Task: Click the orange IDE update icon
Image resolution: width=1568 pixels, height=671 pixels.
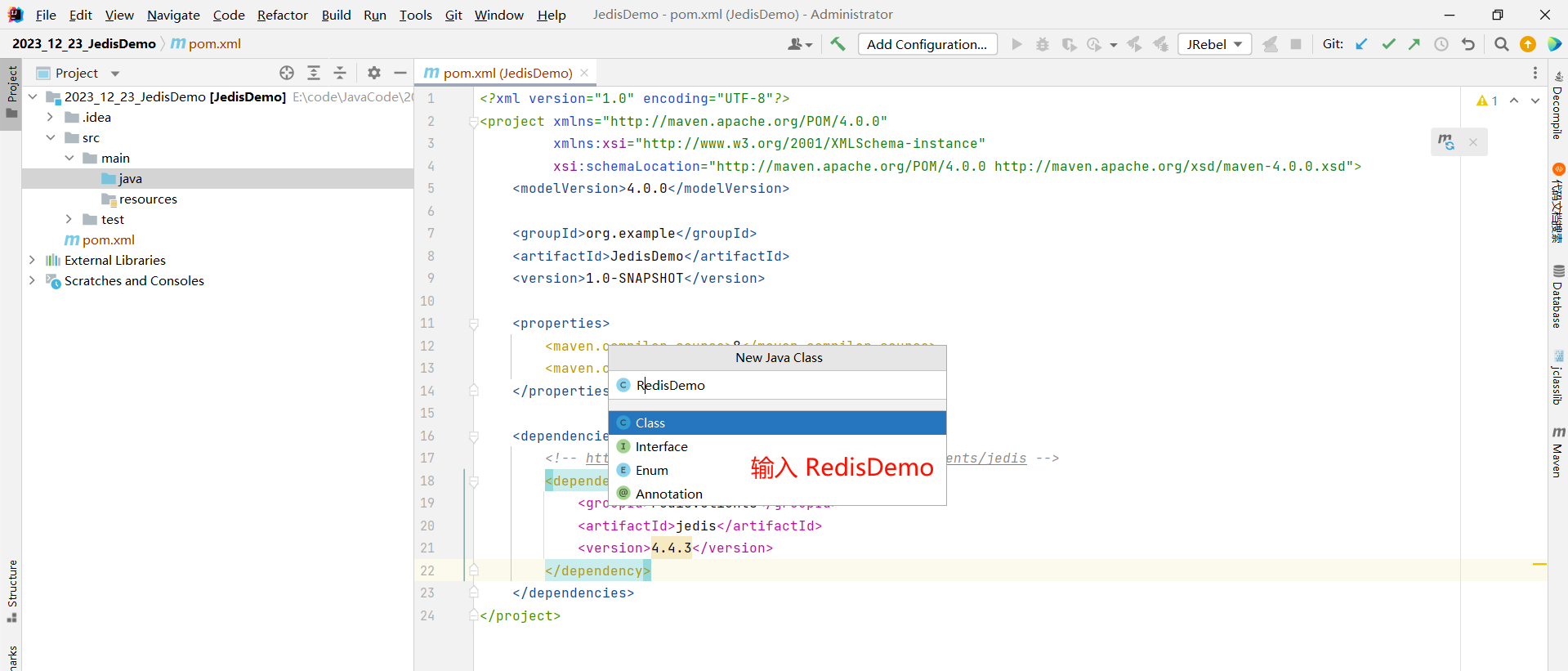Action: point(1528,44)
